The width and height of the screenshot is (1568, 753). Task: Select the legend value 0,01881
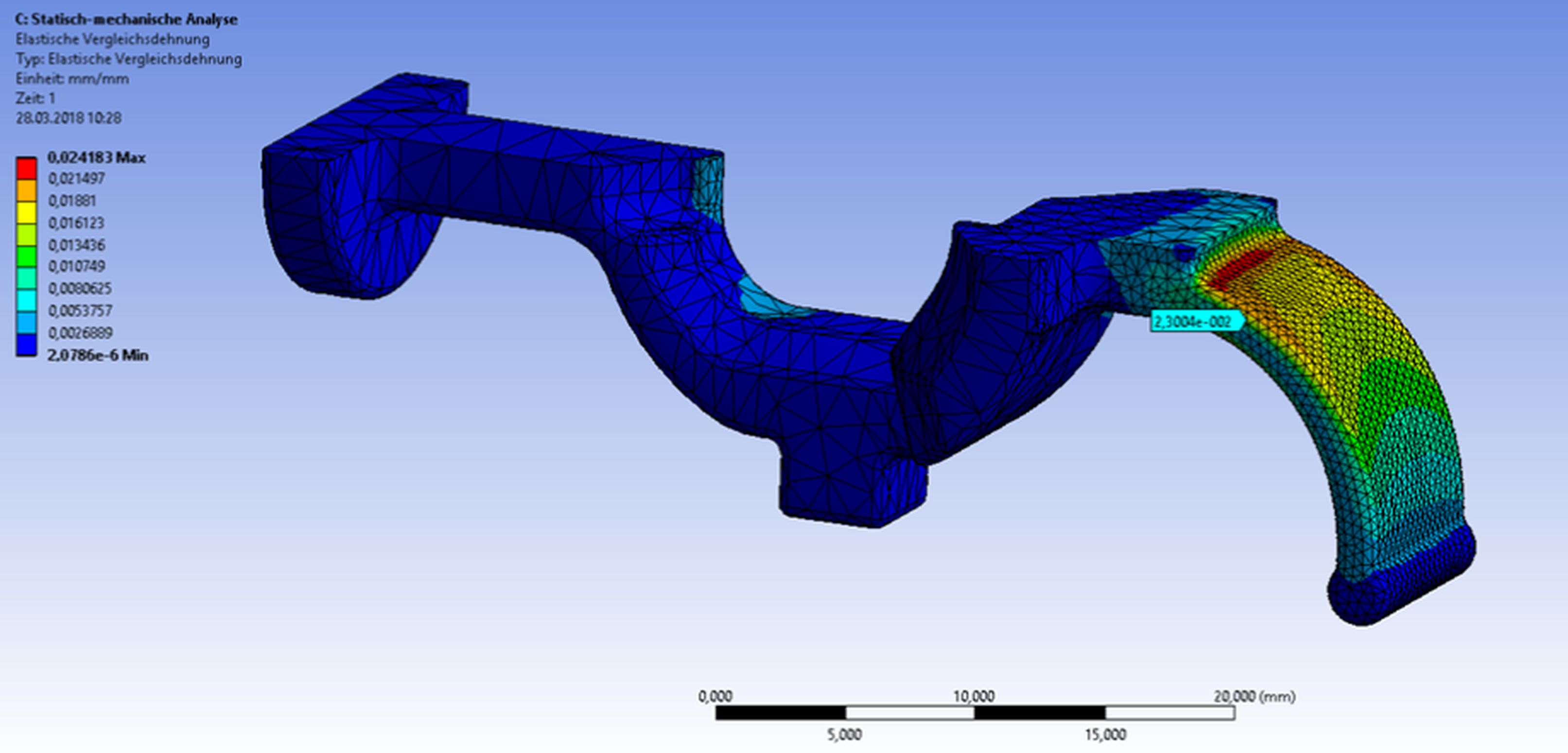(x=72, y=201)
